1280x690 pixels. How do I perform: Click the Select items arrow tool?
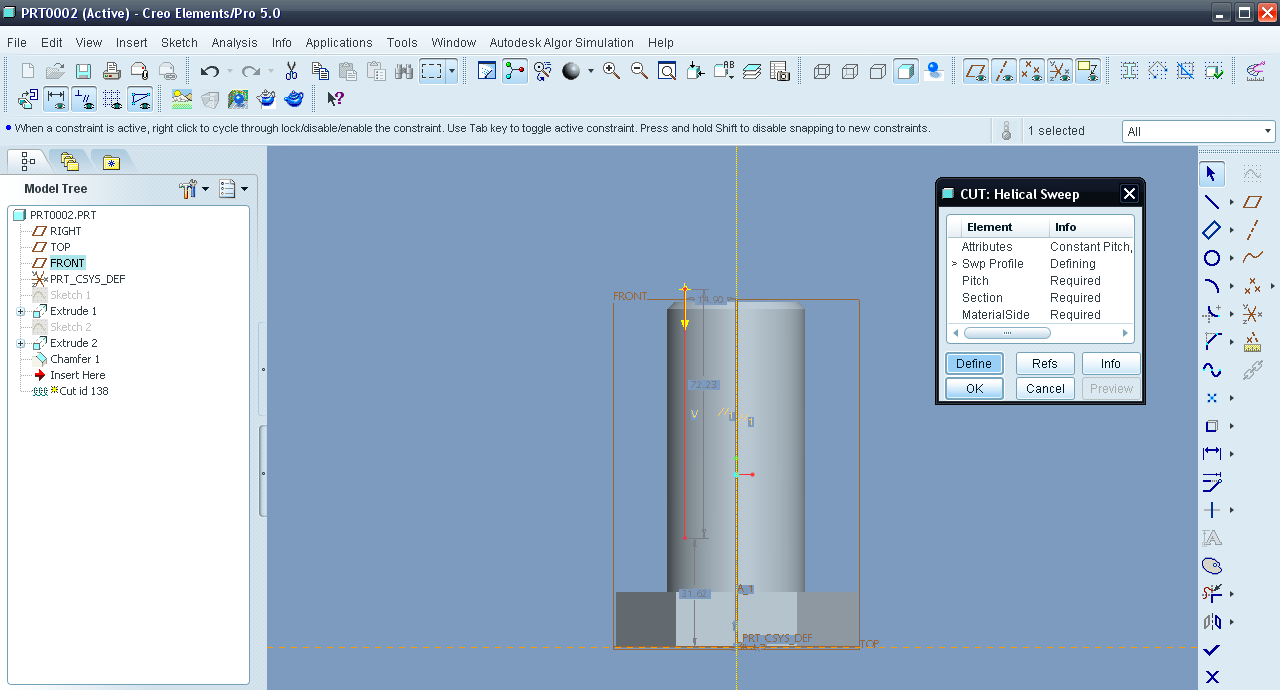pos(1211,174)
